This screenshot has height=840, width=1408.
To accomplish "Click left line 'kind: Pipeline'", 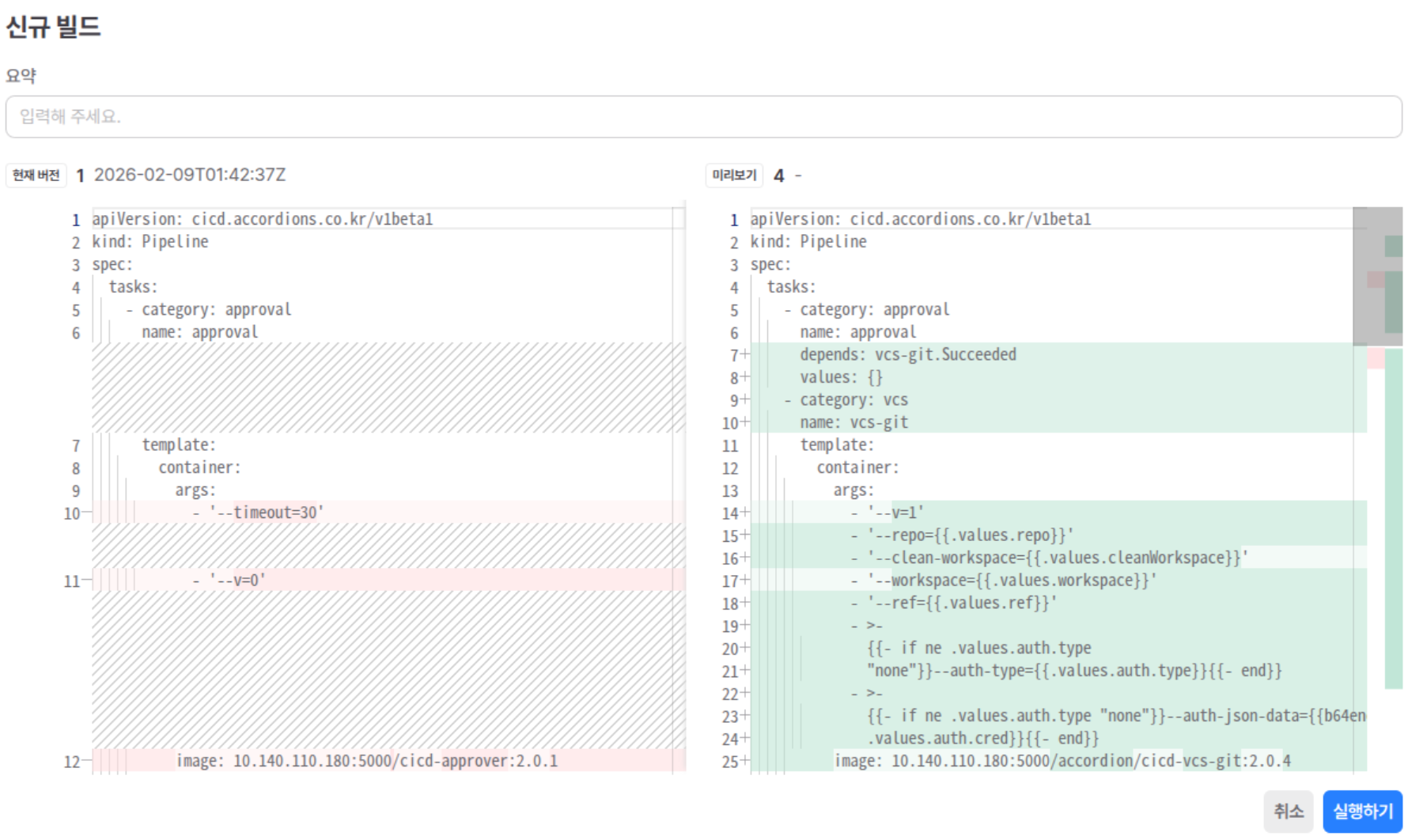I will [x=150, y=242].
